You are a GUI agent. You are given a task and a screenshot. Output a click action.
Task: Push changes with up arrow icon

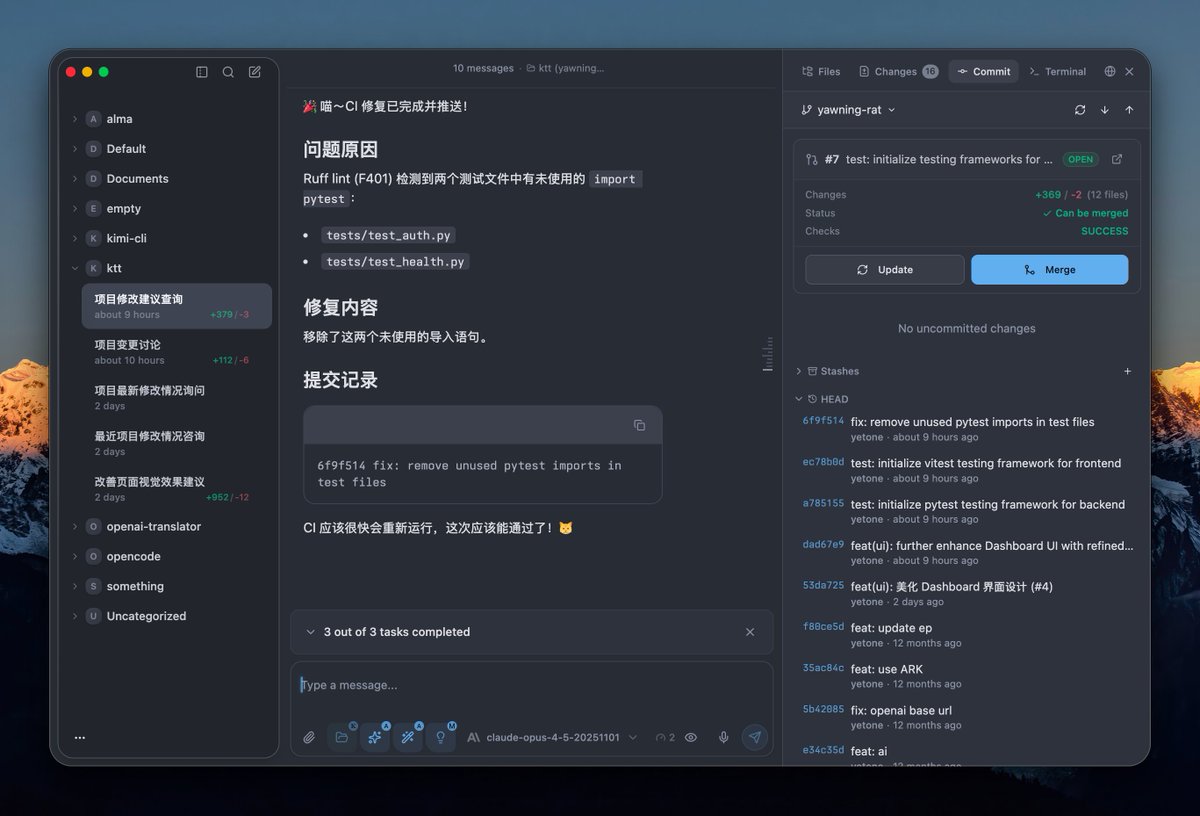tap(1129, 110)
